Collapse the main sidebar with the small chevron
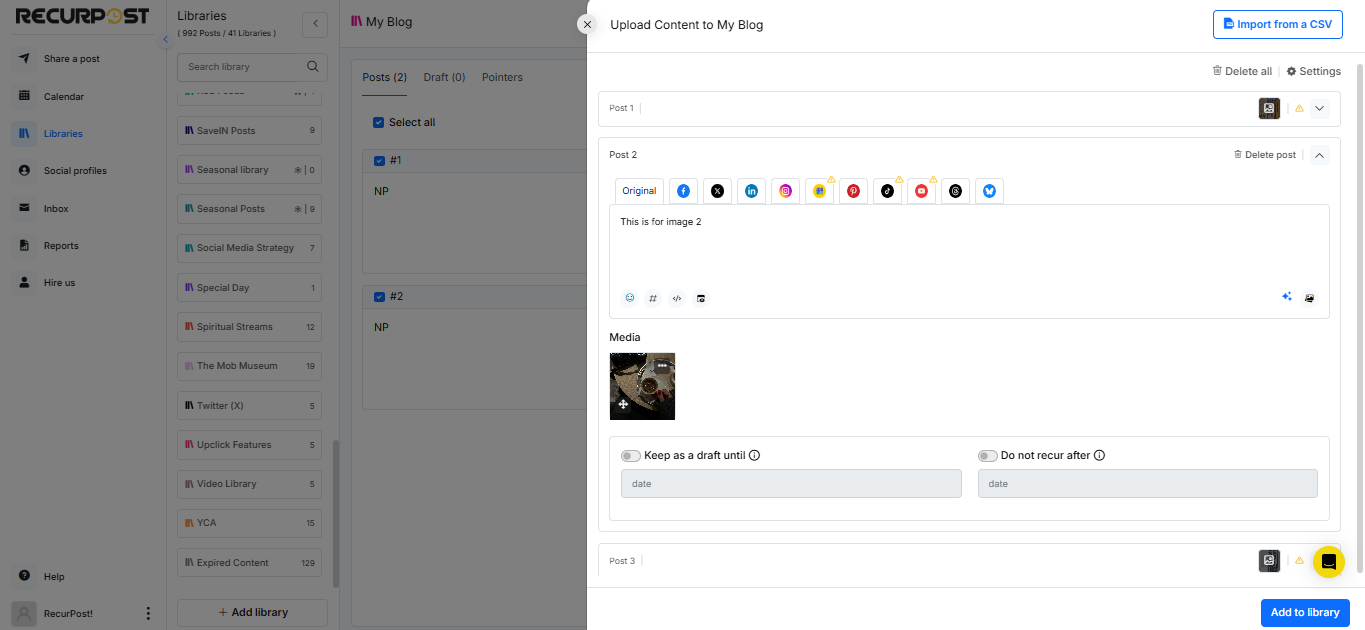The width and height of the screenshot is (1365, 630). (x=166, y=39)
